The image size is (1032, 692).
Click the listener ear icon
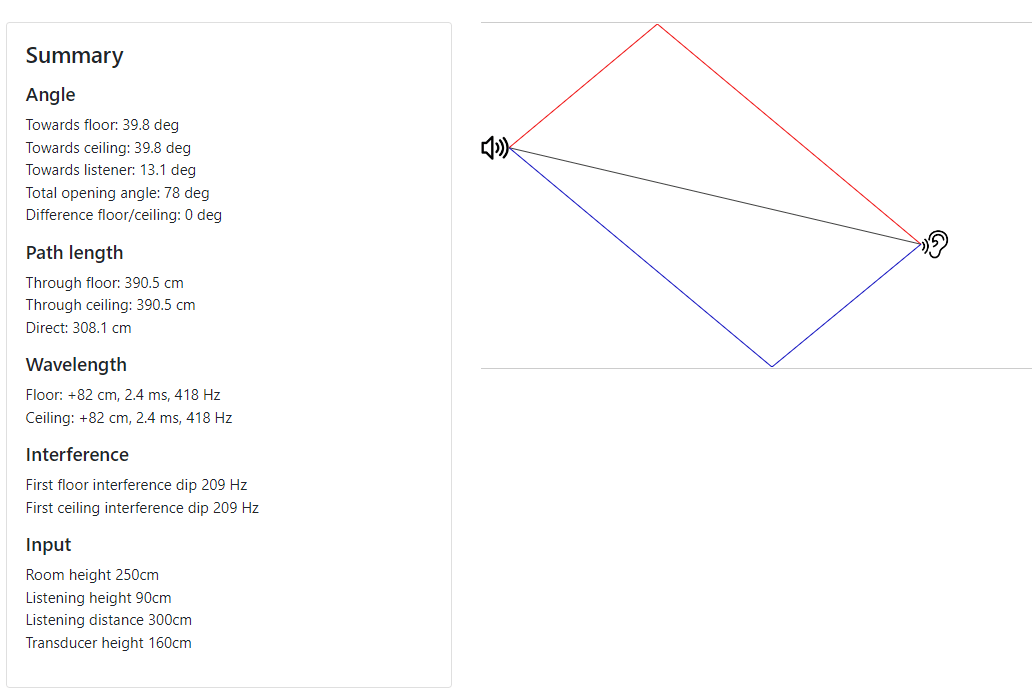935,244
